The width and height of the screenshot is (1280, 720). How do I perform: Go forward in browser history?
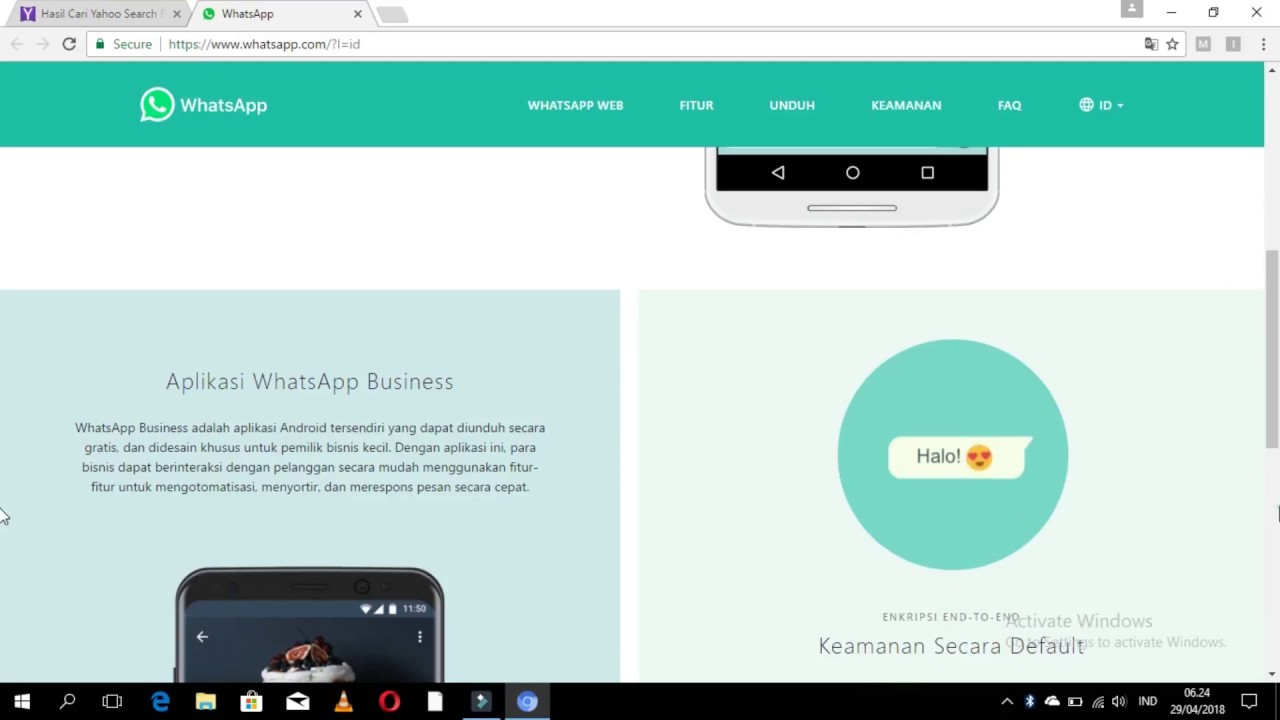coord(43,44)
